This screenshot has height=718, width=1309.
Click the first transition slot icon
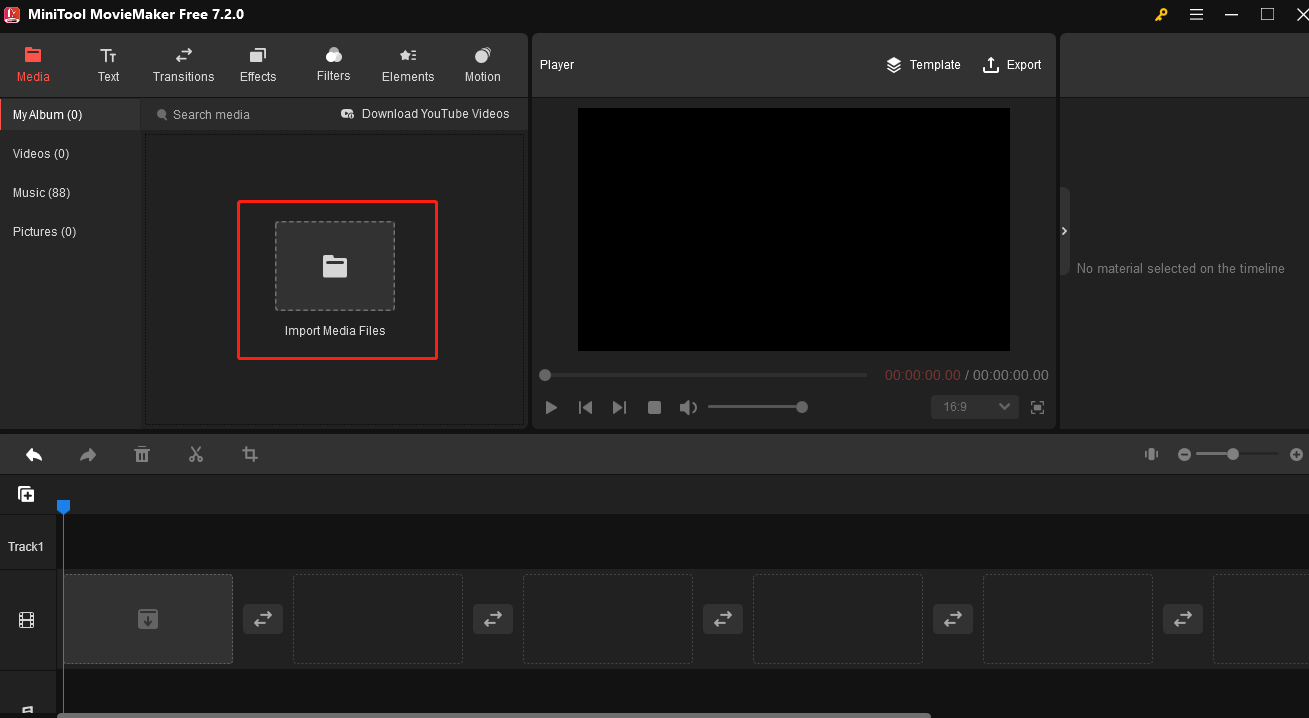tap(263, 619)
